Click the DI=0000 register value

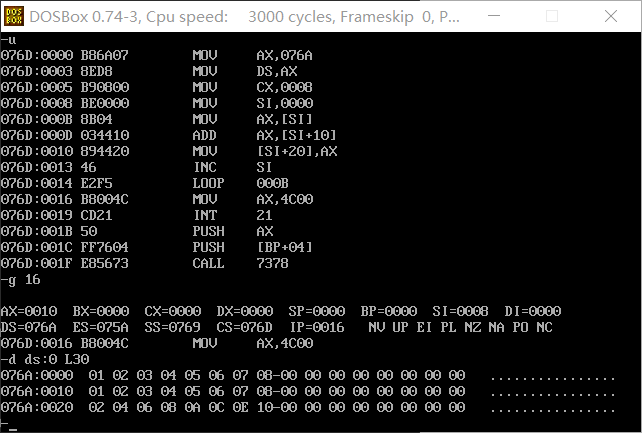(533, 311)
